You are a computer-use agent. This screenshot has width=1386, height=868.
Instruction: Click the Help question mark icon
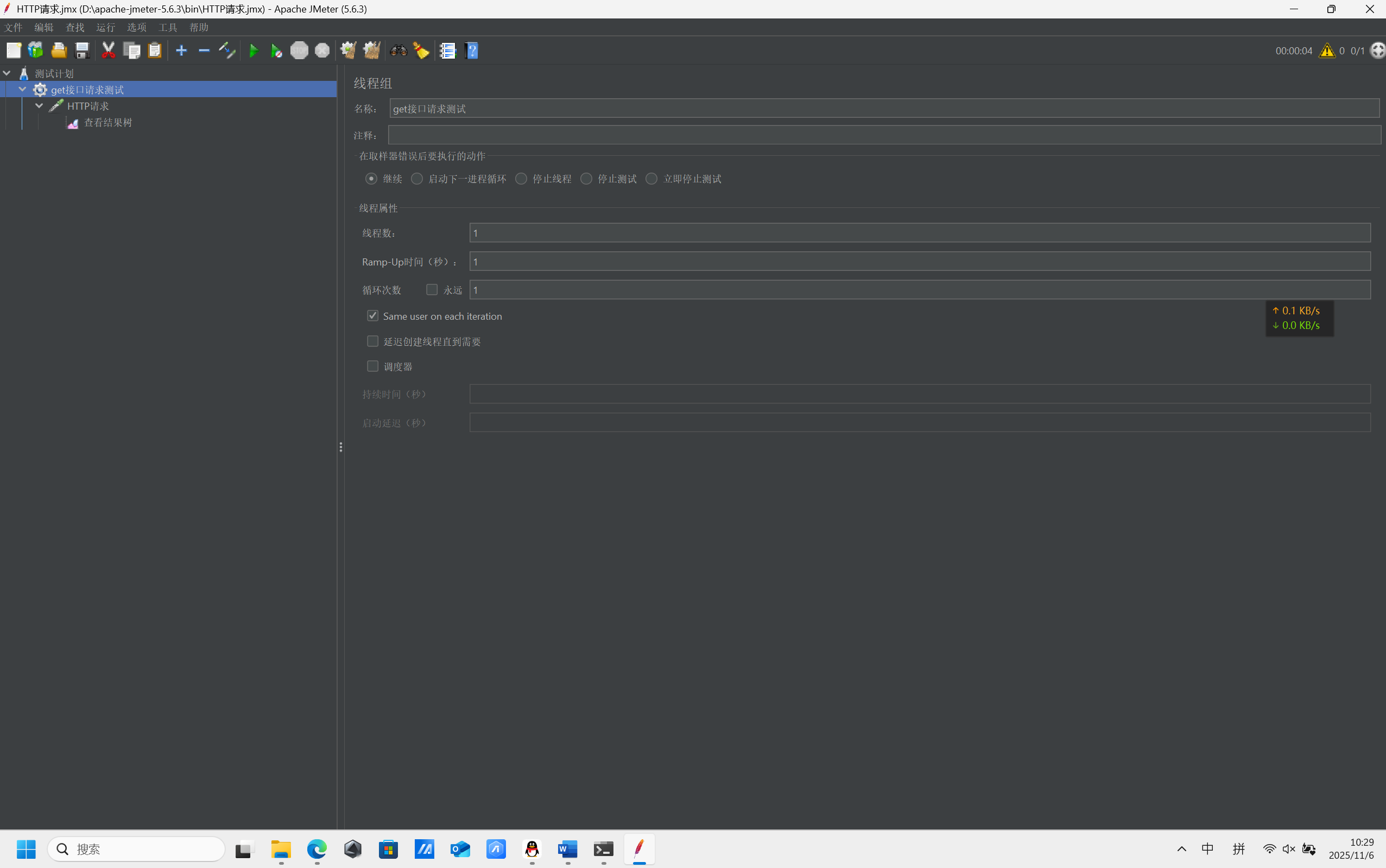click(x=471, y=50)
